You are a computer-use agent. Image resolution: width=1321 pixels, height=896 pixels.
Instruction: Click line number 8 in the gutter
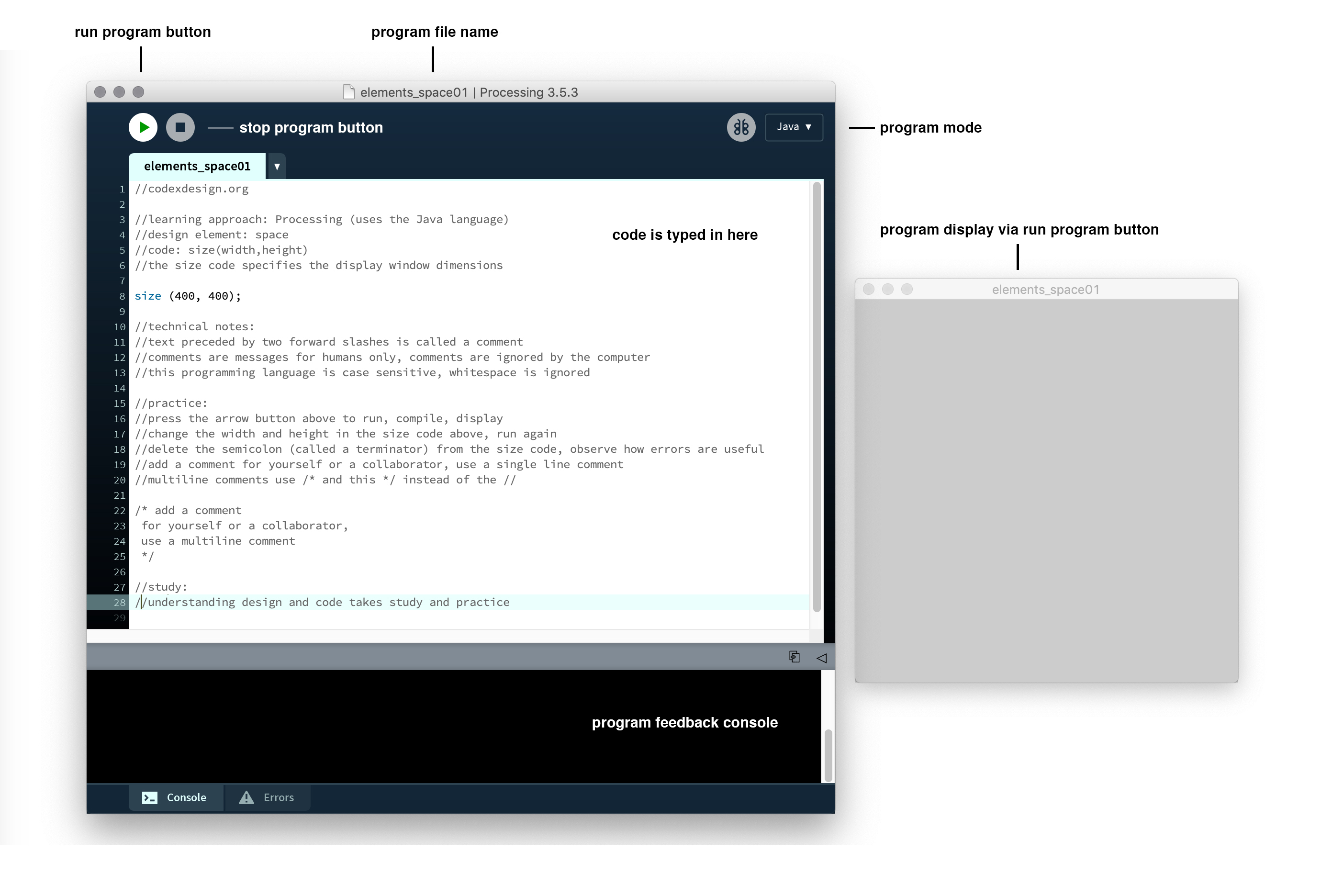pos(122,296)
